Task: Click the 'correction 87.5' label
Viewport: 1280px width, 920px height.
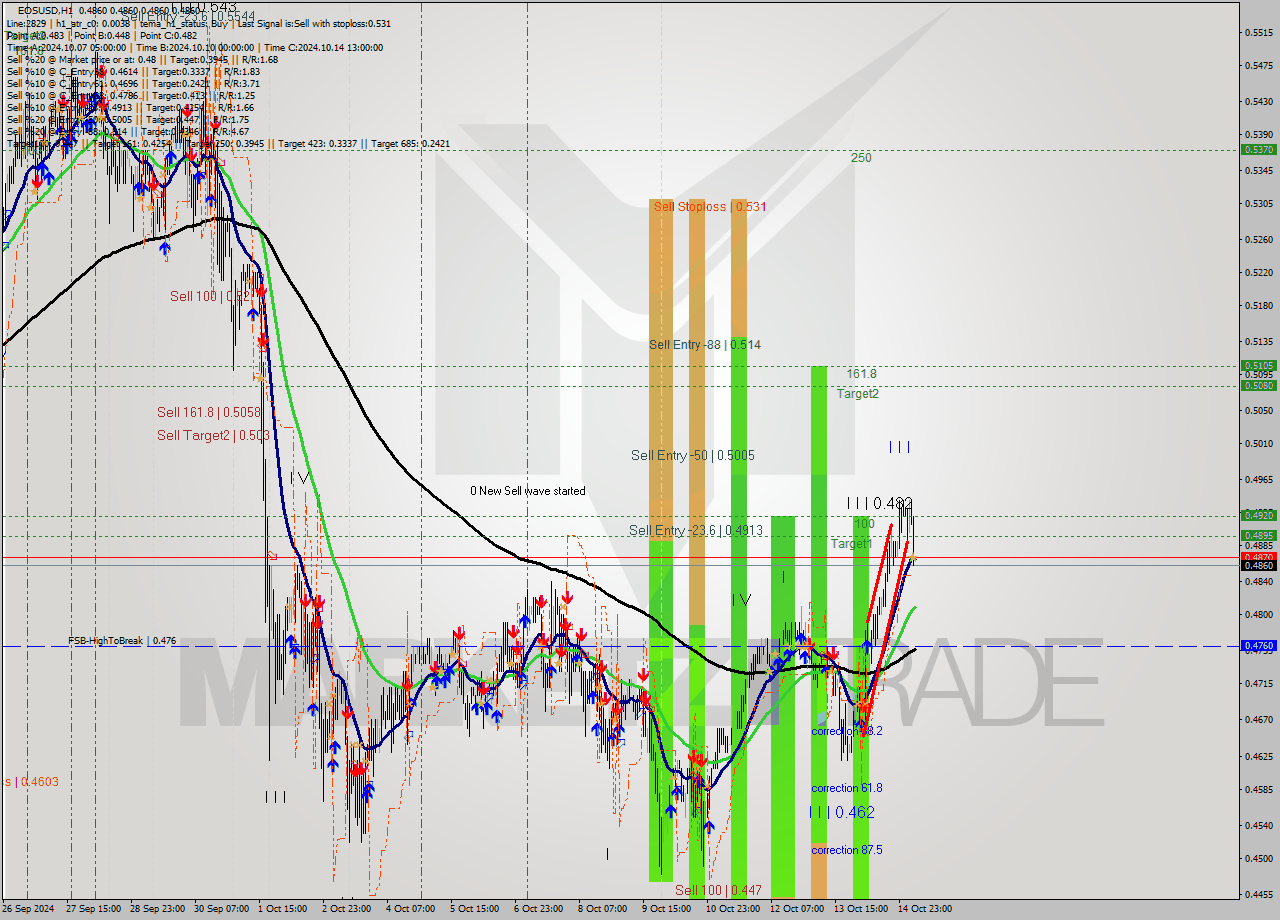Action: tap(847, 850)
